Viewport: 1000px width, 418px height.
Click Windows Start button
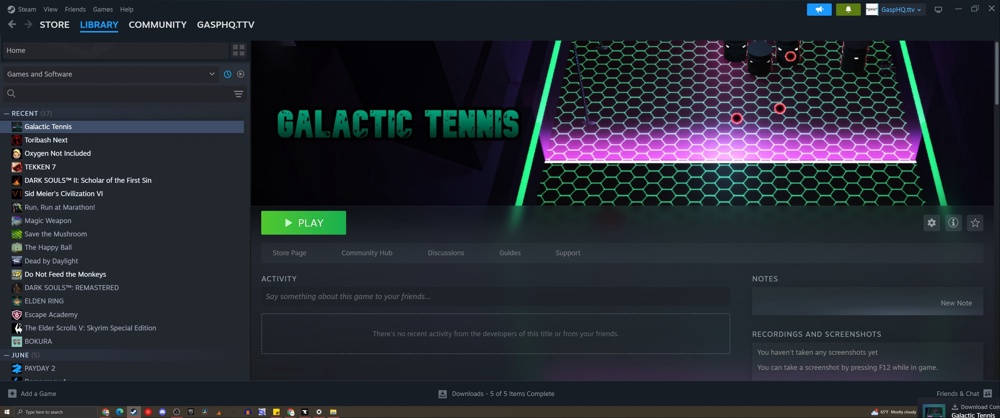coord(6,412)
